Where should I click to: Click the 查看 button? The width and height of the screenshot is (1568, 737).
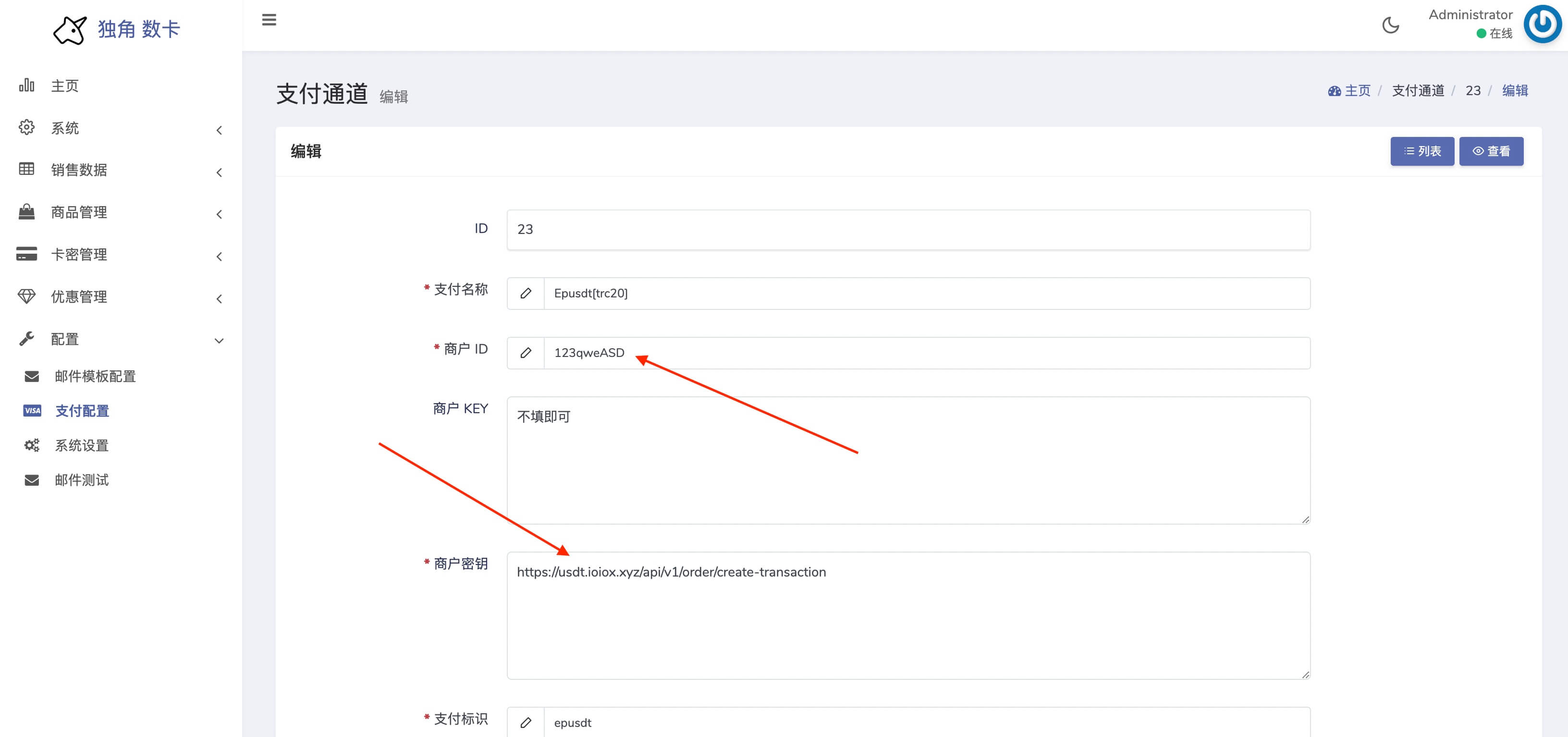tap(1491, 151)
